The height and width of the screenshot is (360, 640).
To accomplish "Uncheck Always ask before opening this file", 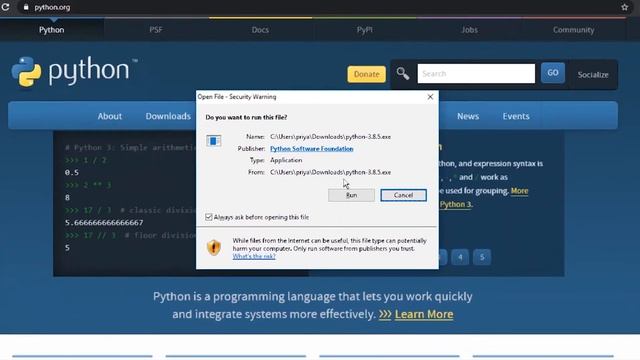I will [x=209, y=217].
